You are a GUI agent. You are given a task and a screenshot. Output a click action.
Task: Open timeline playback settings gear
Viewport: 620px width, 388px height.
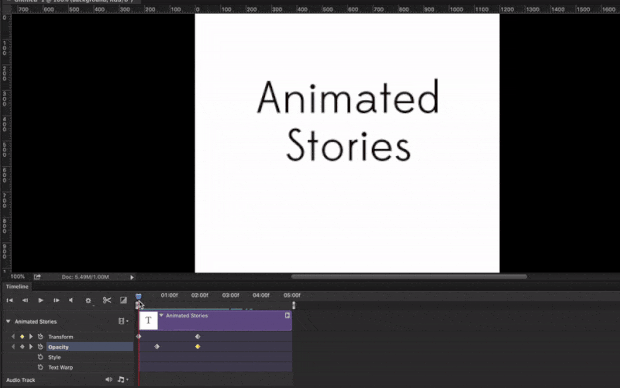88,301
